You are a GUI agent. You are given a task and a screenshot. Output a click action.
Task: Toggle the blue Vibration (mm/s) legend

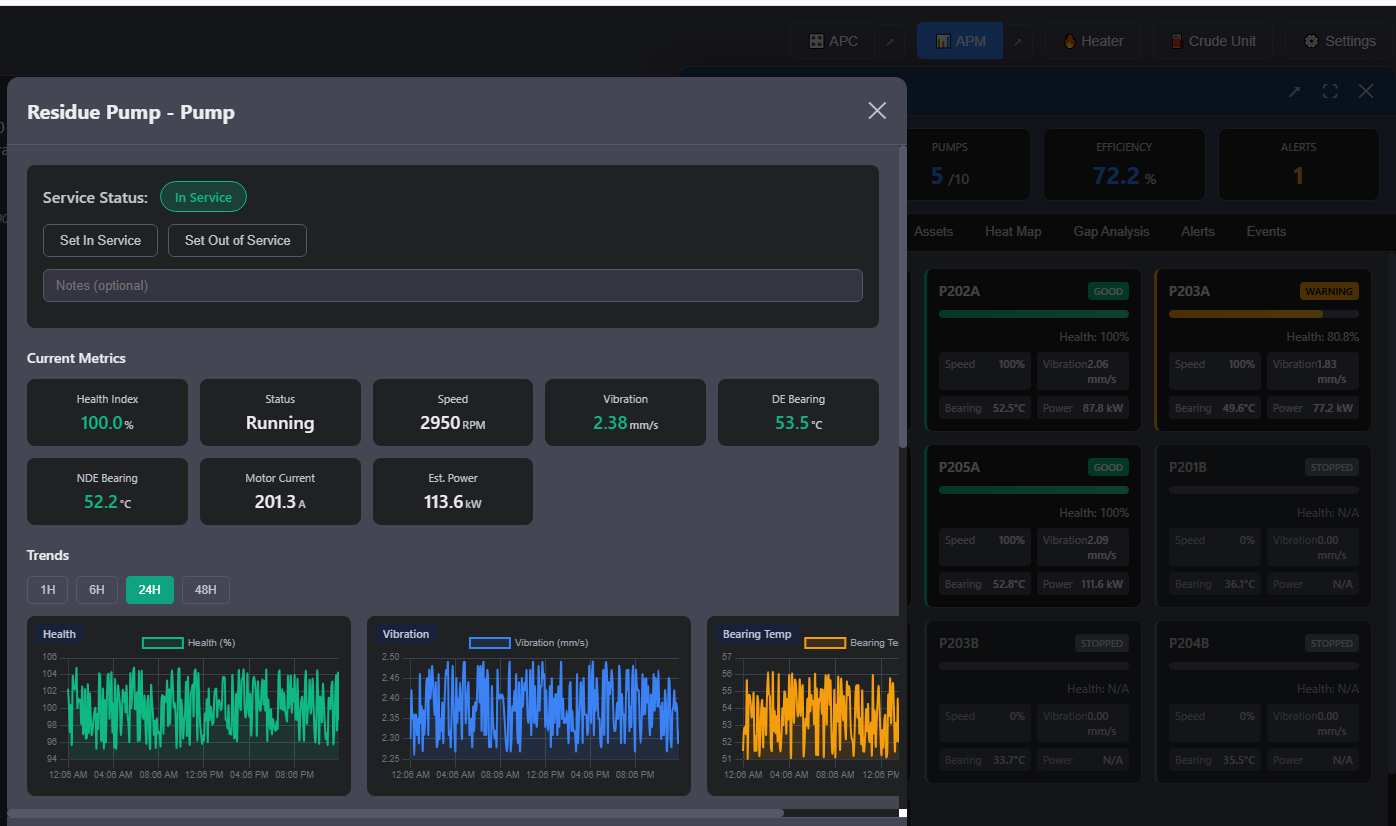pos(489,642)
